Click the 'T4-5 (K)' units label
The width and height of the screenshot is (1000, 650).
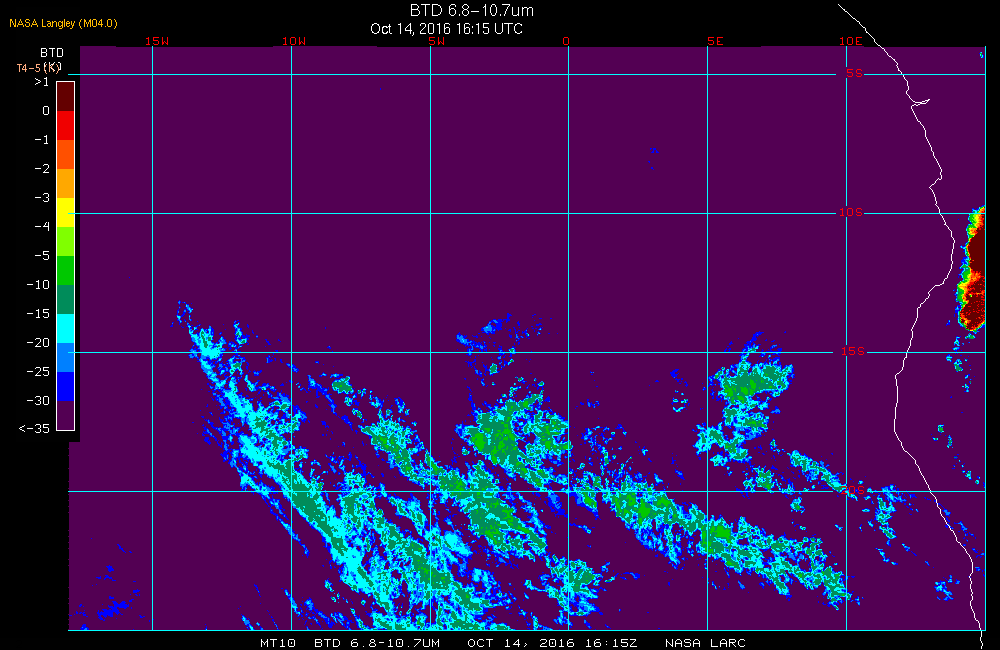pos(38,68)
